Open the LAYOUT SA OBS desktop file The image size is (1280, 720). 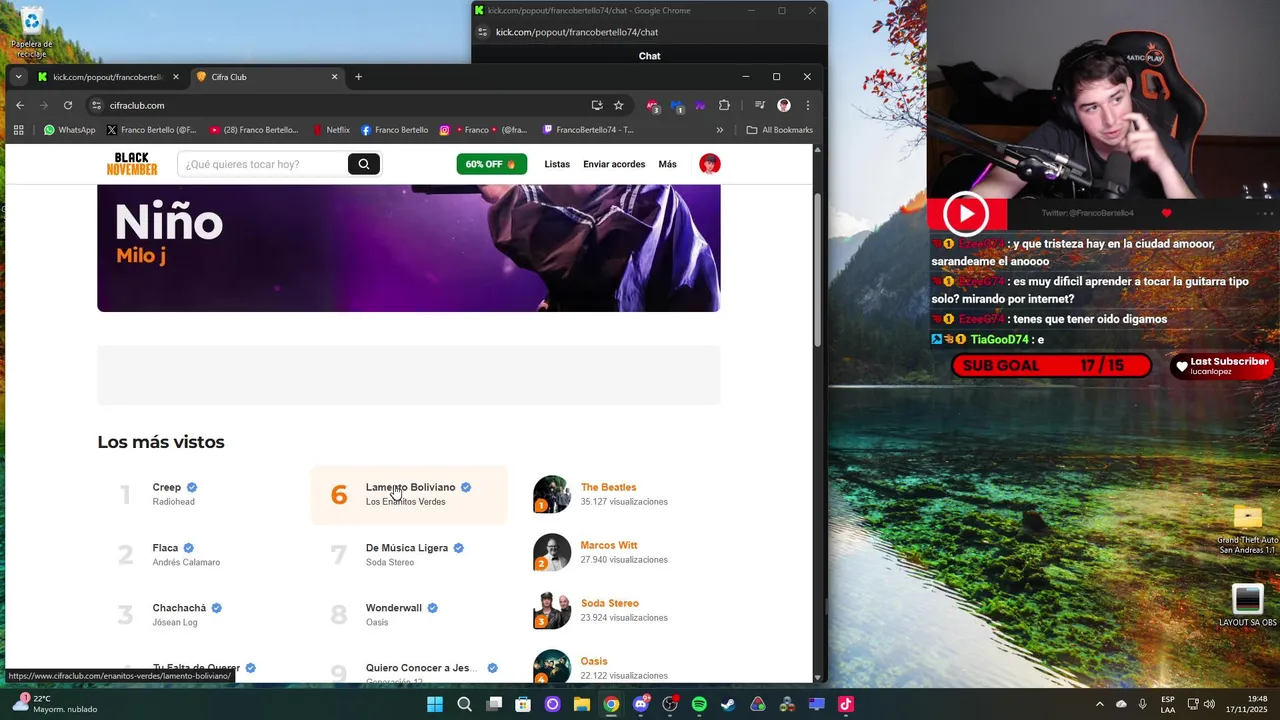point(1247,606)
